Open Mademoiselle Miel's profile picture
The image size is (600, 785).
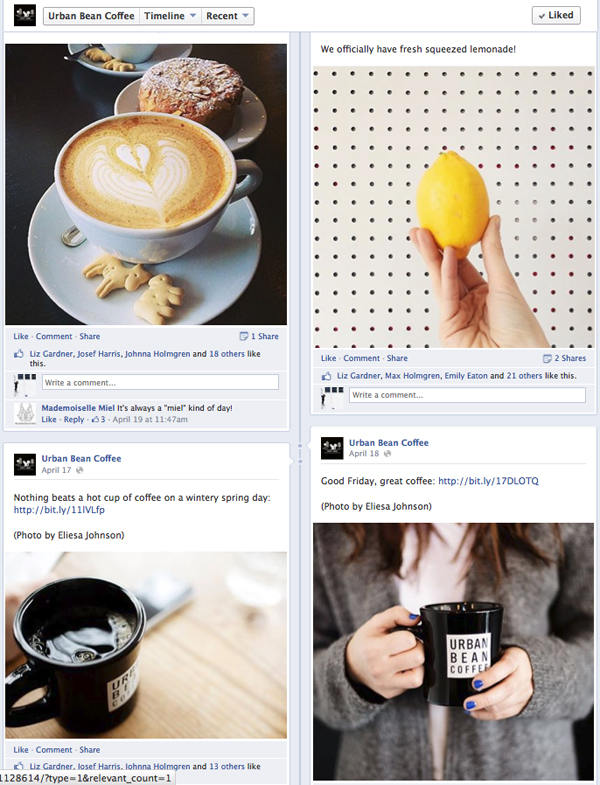pos(25,414)
